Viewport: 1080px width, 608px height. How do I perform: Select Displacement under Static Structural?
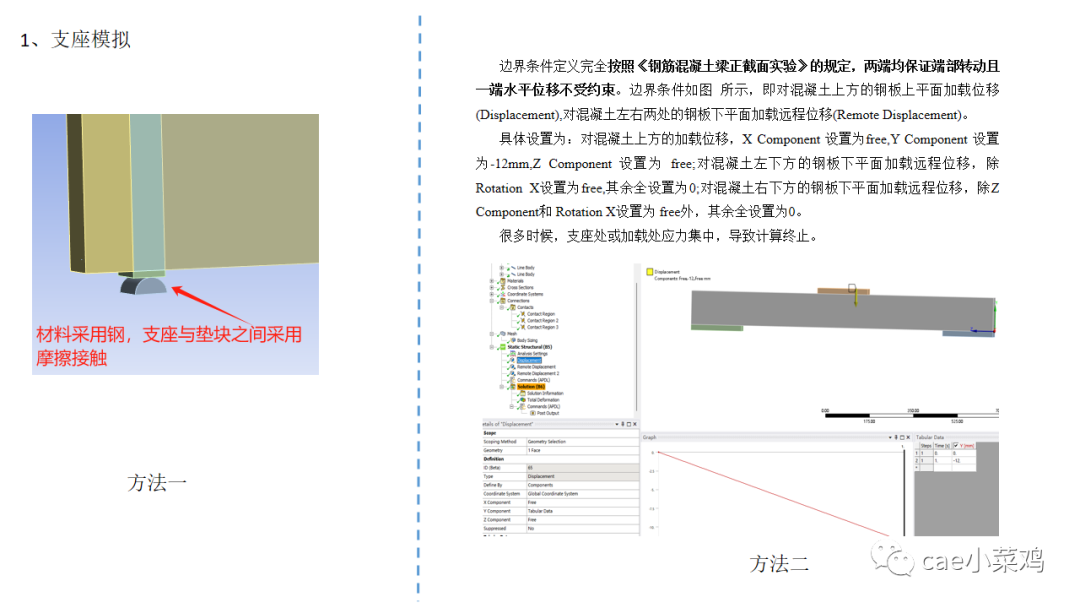point(528,361)
